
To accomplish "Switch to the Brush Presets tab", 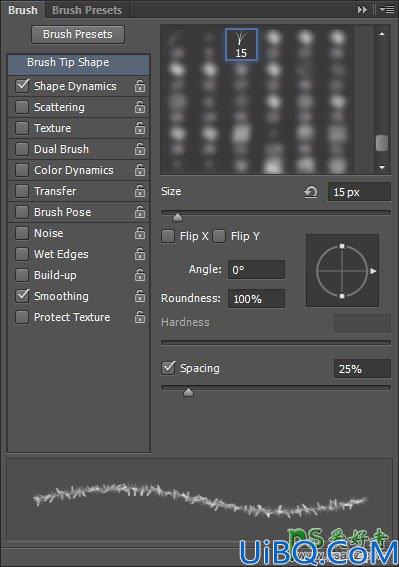I will pyautogui.click(x=87, y=10).
